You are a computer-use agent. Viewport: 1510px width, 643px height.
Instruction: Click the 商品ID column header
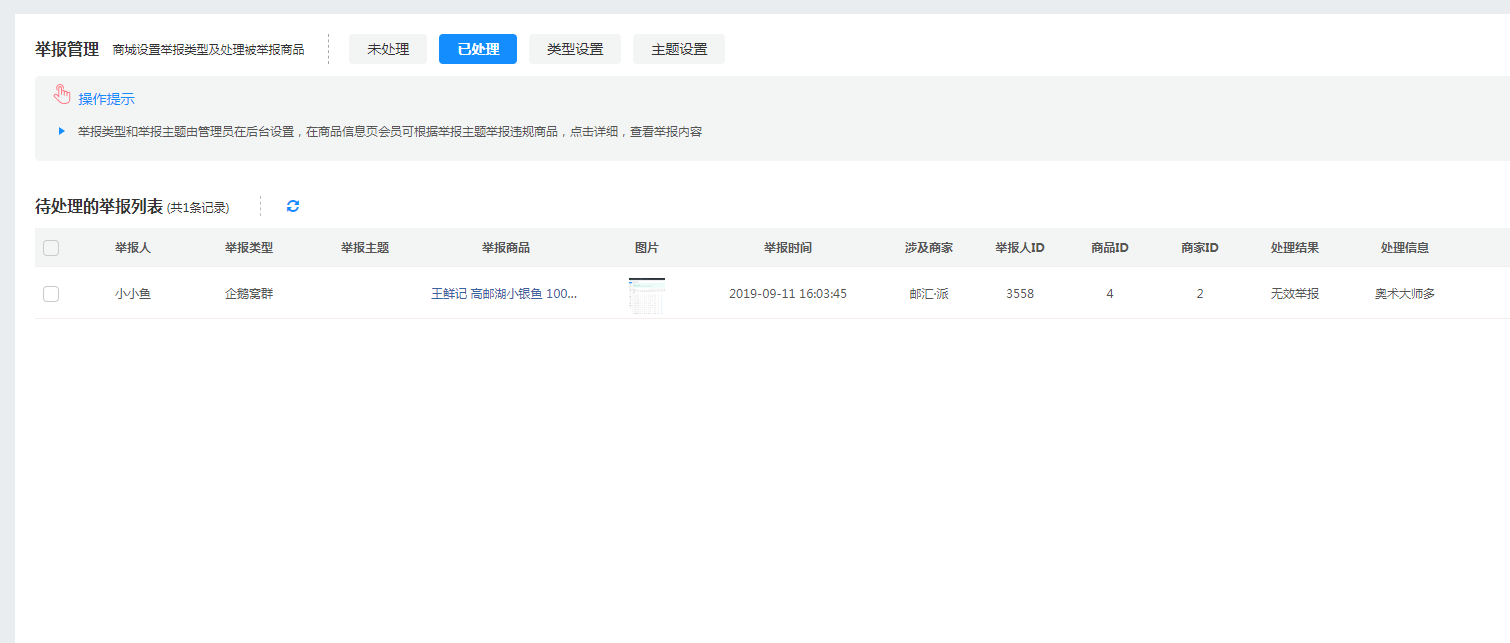[1110, 248]
